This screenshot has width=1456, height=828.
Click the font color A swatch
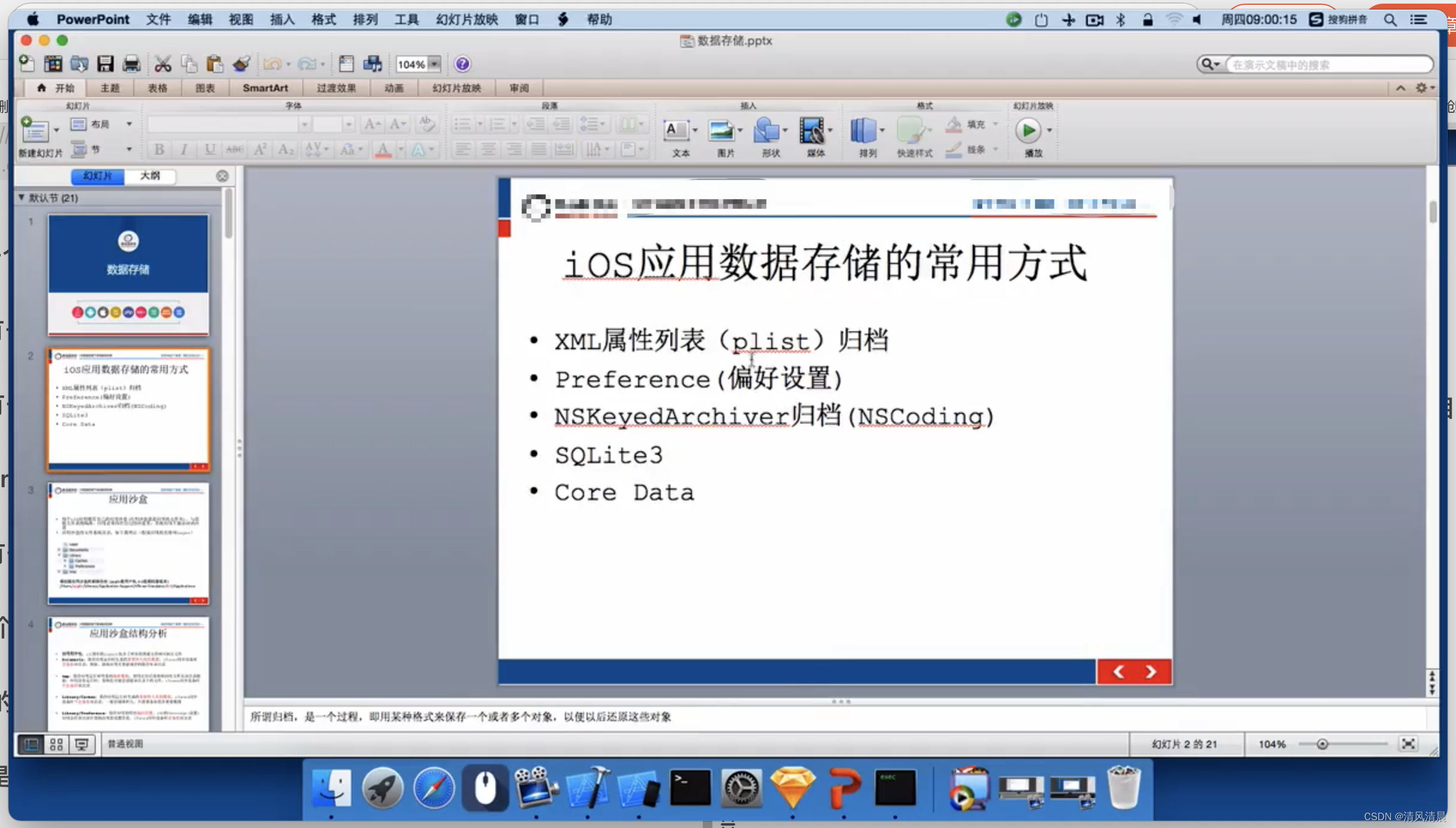pos(383,149)
